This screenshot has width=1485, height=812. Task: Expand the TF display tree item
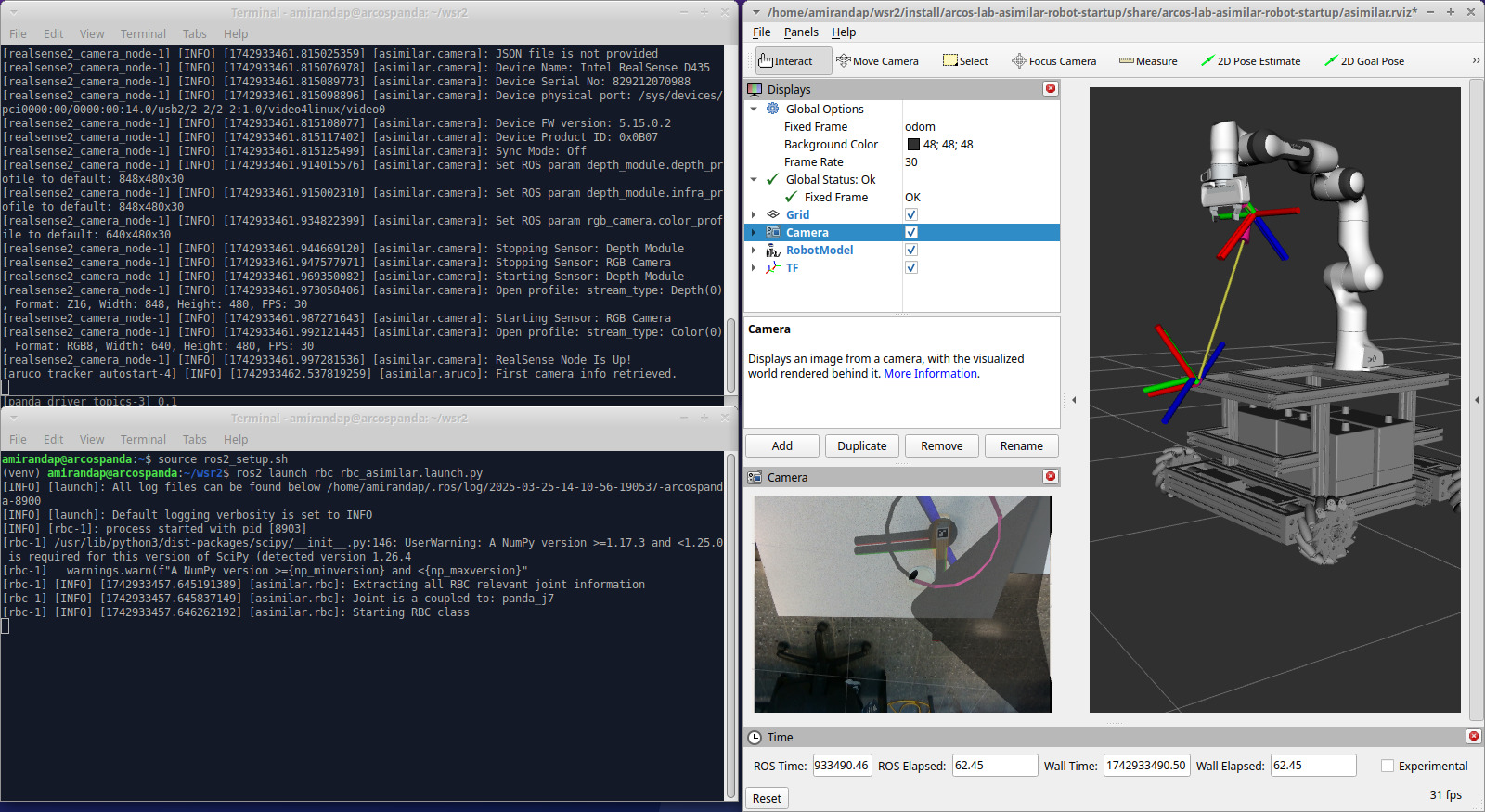[x=754, y=268]
